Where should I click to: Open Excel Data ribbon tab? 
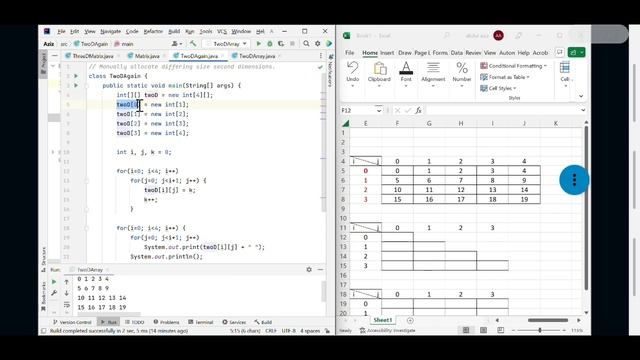point(457,53)
